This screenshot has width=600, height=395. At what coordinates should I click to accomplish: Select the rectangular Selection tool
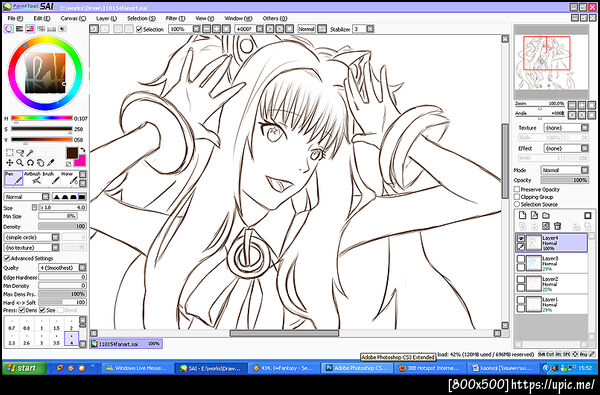[x=10, y=153]
